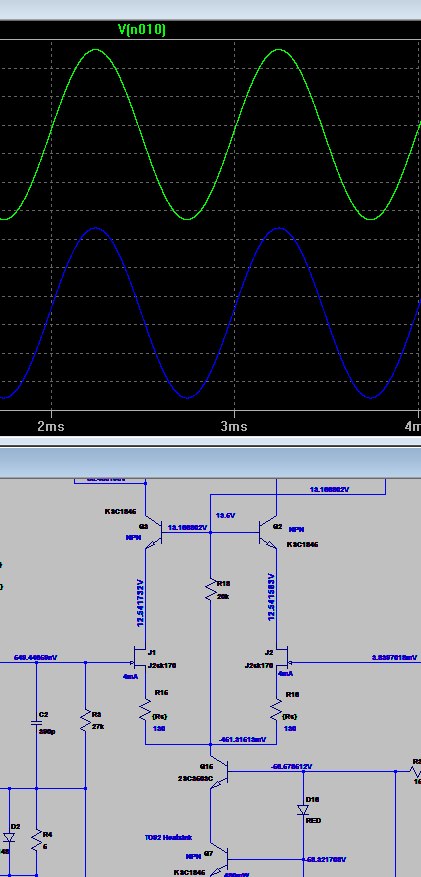
Task: Select the Q2 NPN transistor symbol
Action: (267, 533)
